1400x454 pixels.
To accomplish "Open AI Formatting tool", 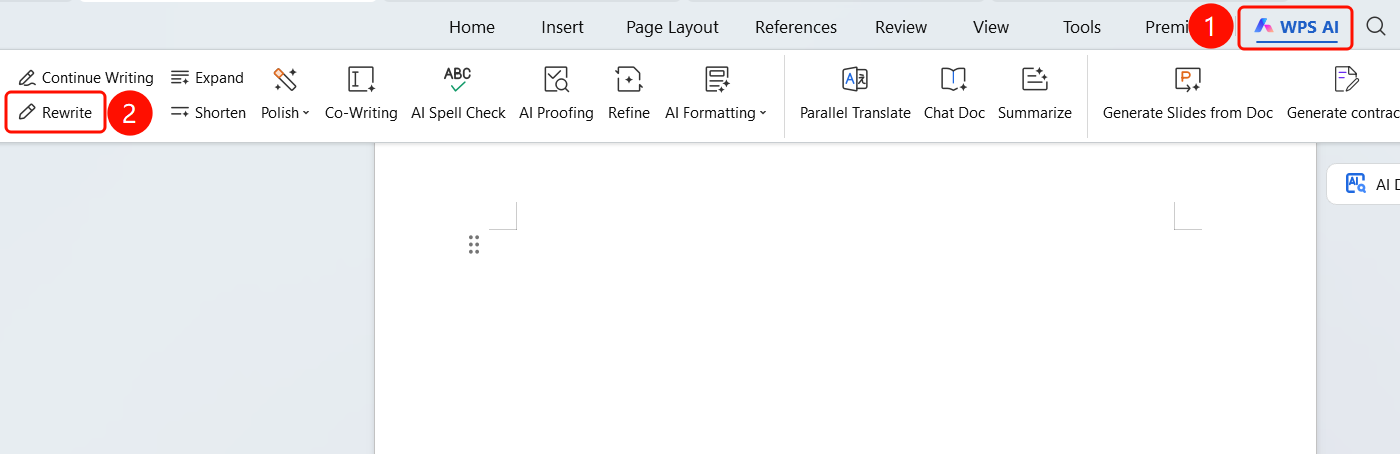I will [716, 94].
